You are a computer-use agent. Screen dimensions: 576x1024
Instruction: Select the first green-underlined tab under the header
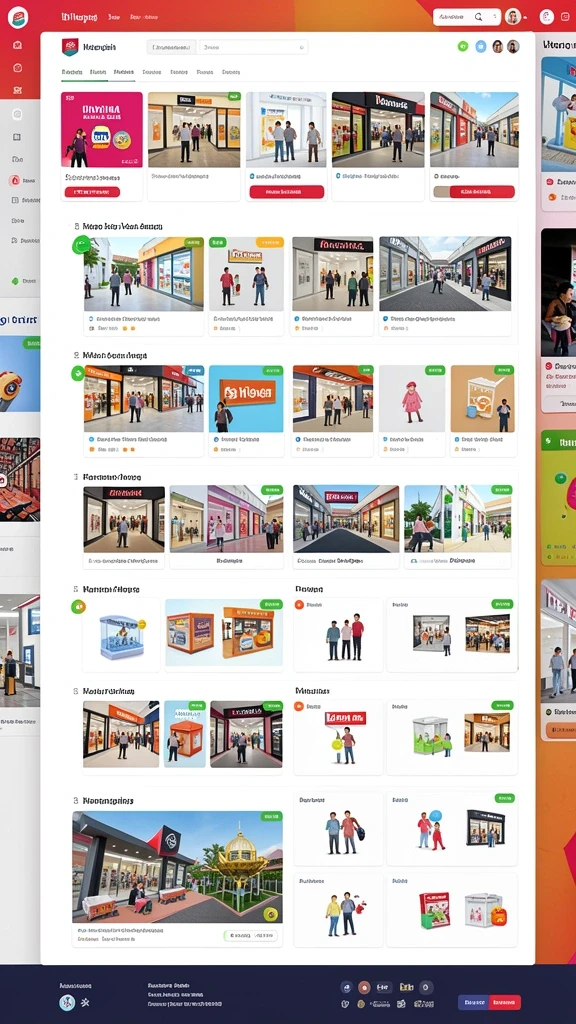pyautogui.click(x=72, y=72)
